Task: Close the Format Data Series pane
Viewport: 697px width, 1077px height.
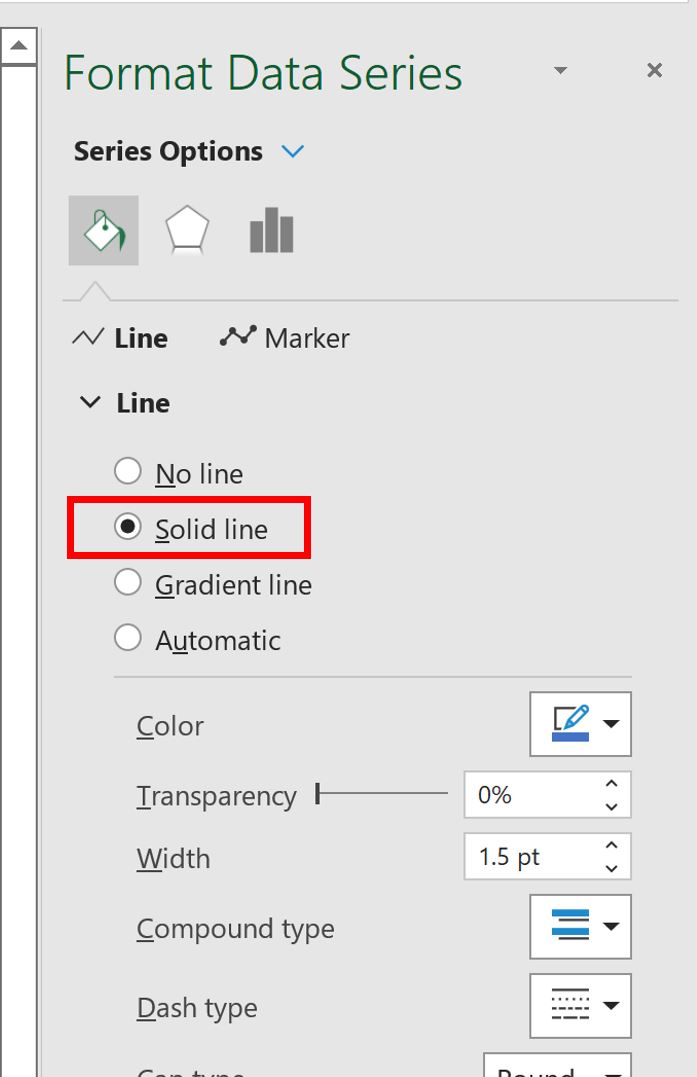Action: click(654, 70)
